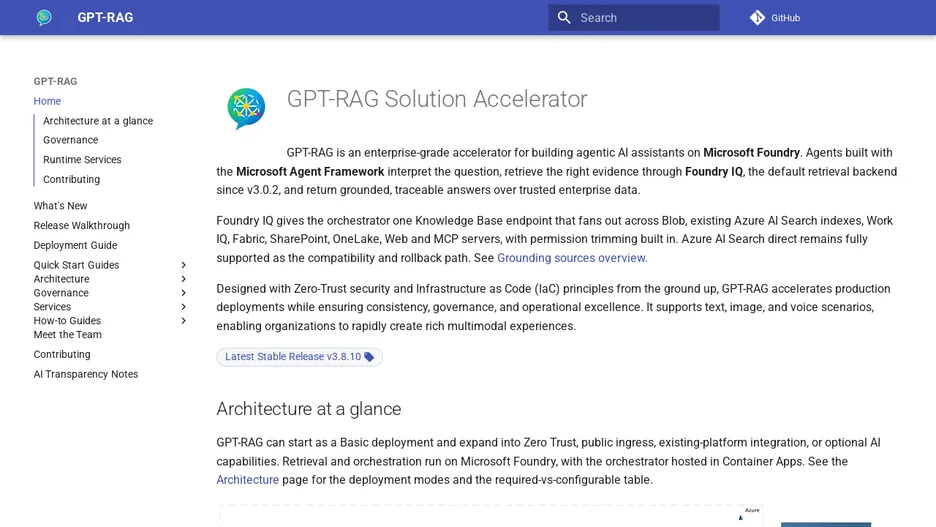Open Quick Start Guides nav item

(76, 265)
